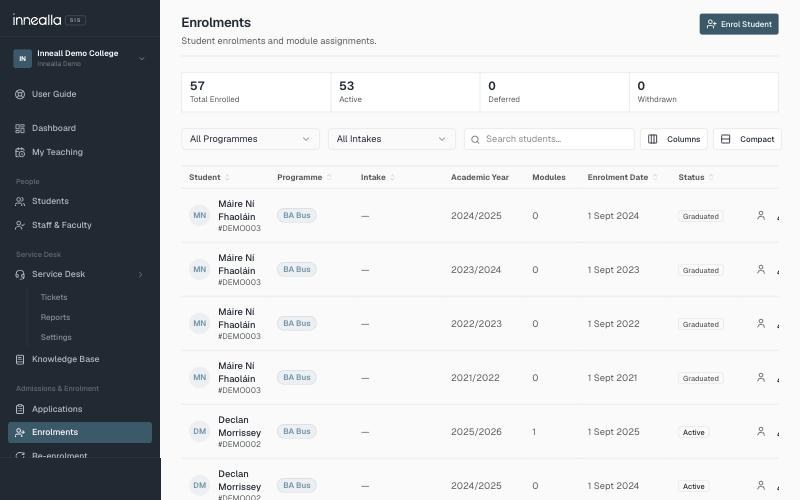This screenshot has height=500, width=800.
Task: Select the 0 Deferred card
Action: point(555,92)
